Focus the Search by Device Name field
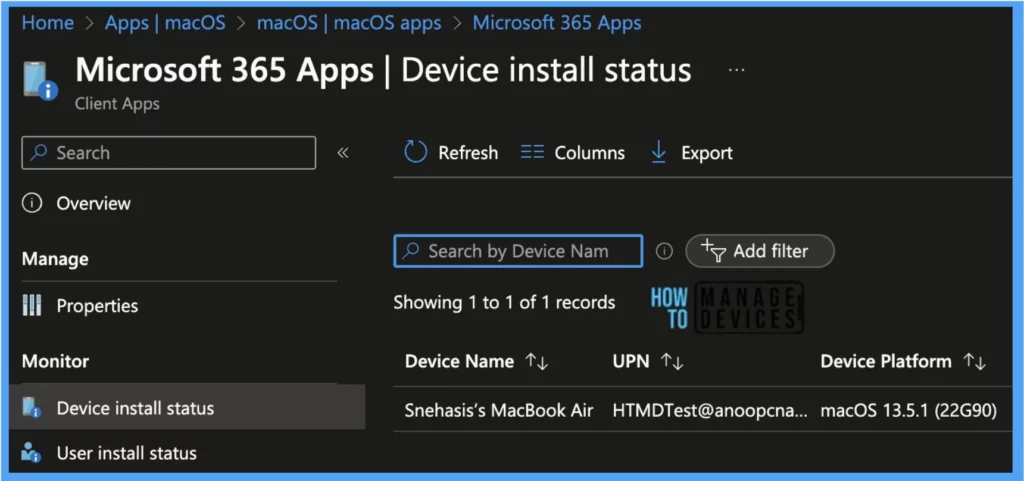 coord(518,251)
